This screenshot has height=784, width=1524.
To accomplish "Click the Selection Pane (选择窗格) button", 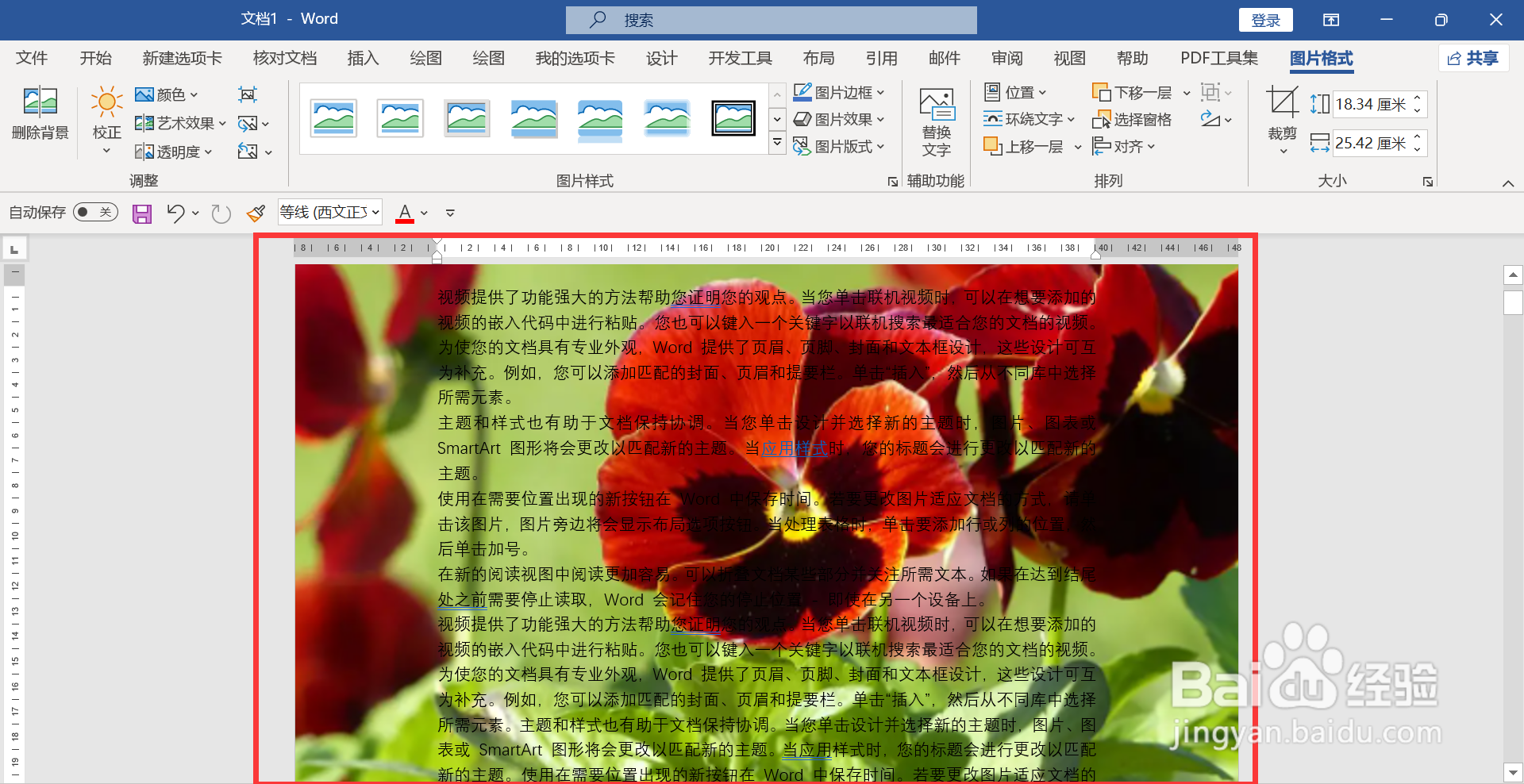I will [x=1132, y=119].
